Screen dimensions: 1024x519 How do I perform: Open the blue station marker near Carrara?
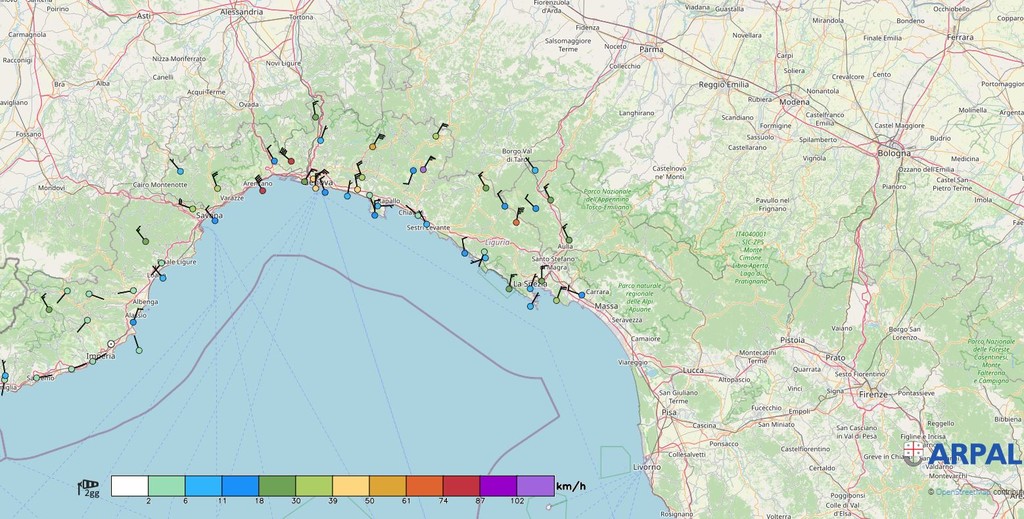[x=582, y=295]
